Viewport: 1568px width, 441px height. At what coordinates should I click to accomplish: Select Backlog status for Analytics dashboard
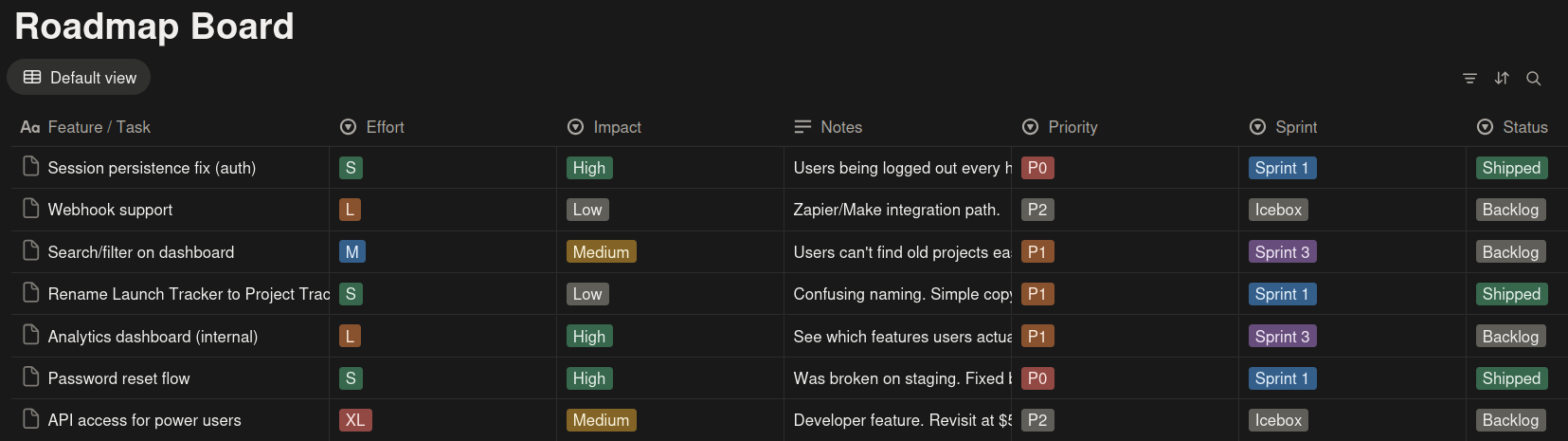(1511, 337)
